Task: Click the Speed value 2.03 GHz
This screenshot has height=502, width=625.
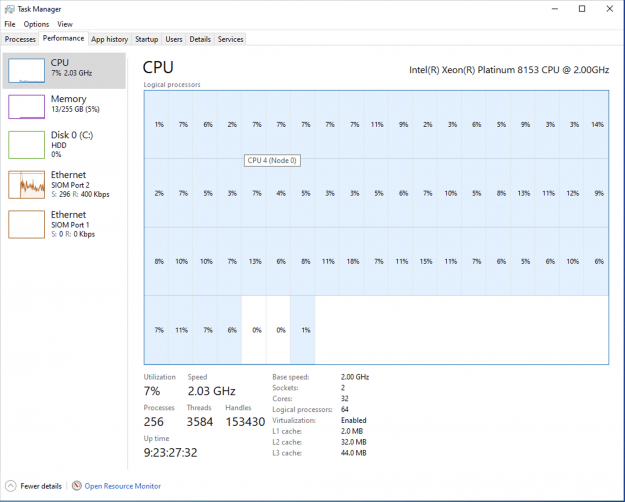Action: [x=211, y=391]
